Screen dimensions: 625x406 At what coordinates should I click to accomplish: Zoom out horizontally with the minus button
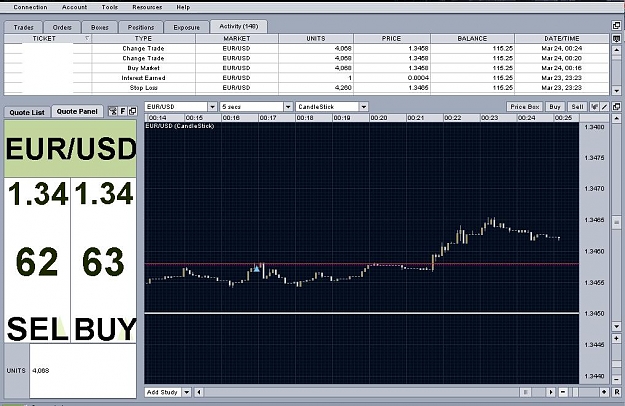point(563,392)
